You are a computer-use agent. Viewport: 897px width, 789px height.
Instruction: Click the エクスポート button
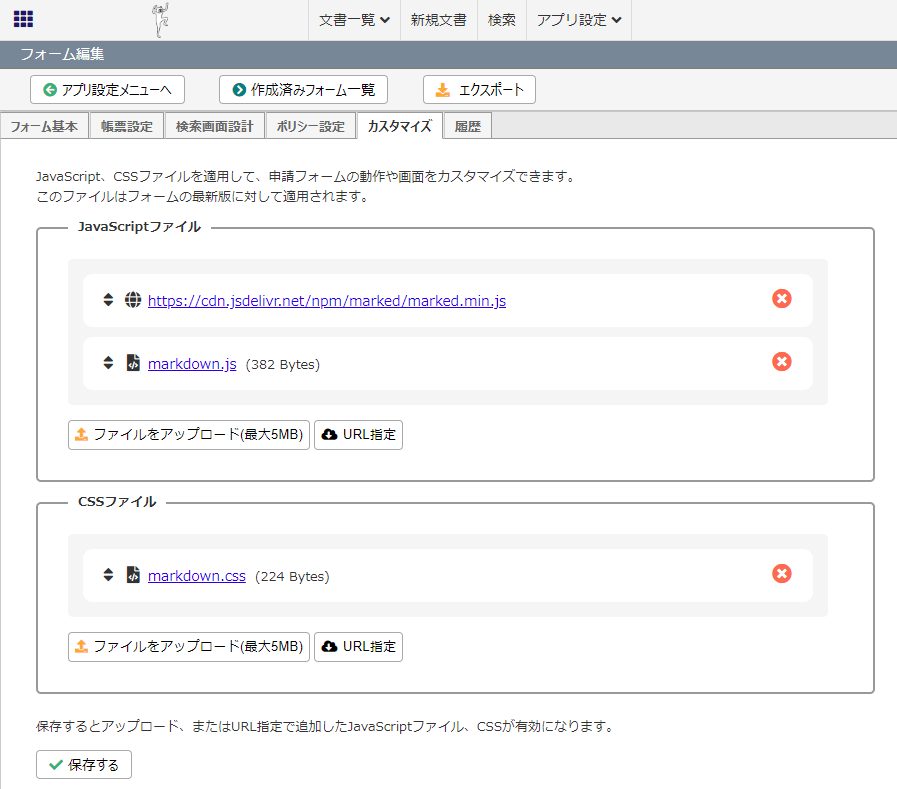pos(479,90)
